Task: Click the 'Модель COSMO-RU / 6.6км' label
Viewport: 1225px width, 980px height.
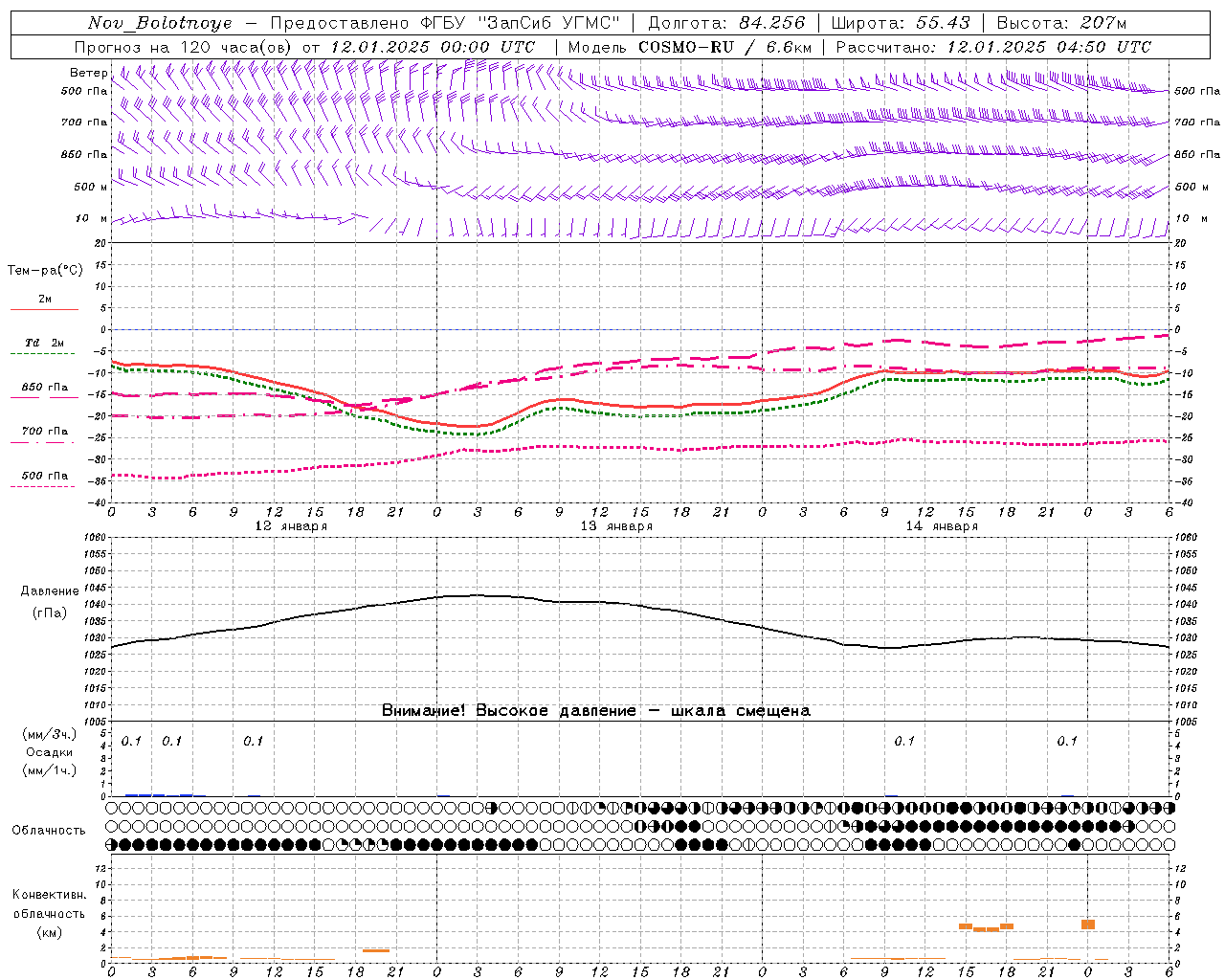Action: click(x=690, y=47)
